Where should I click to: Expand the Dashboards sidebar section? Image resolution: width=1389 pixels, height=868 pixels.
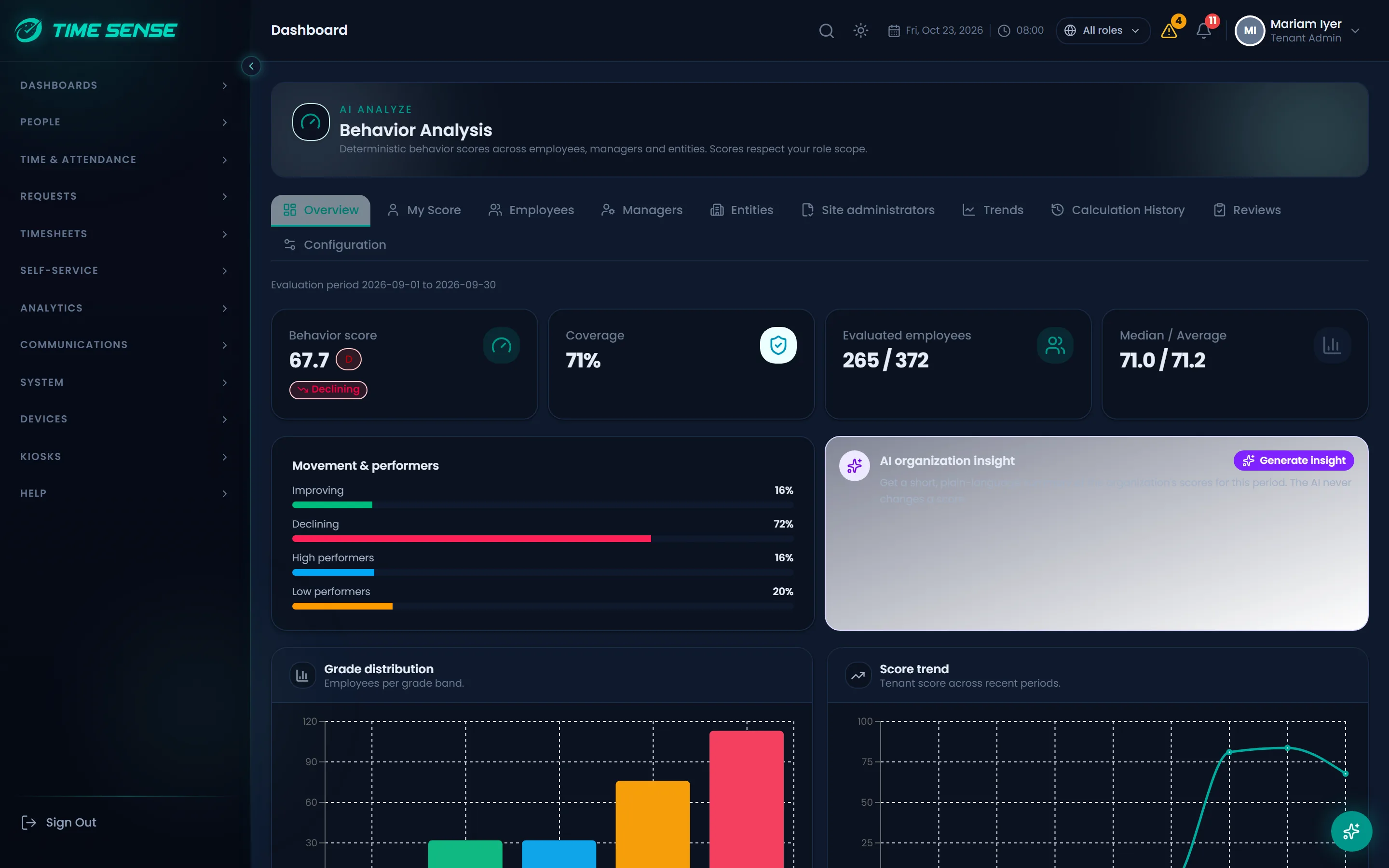[124, 85]
